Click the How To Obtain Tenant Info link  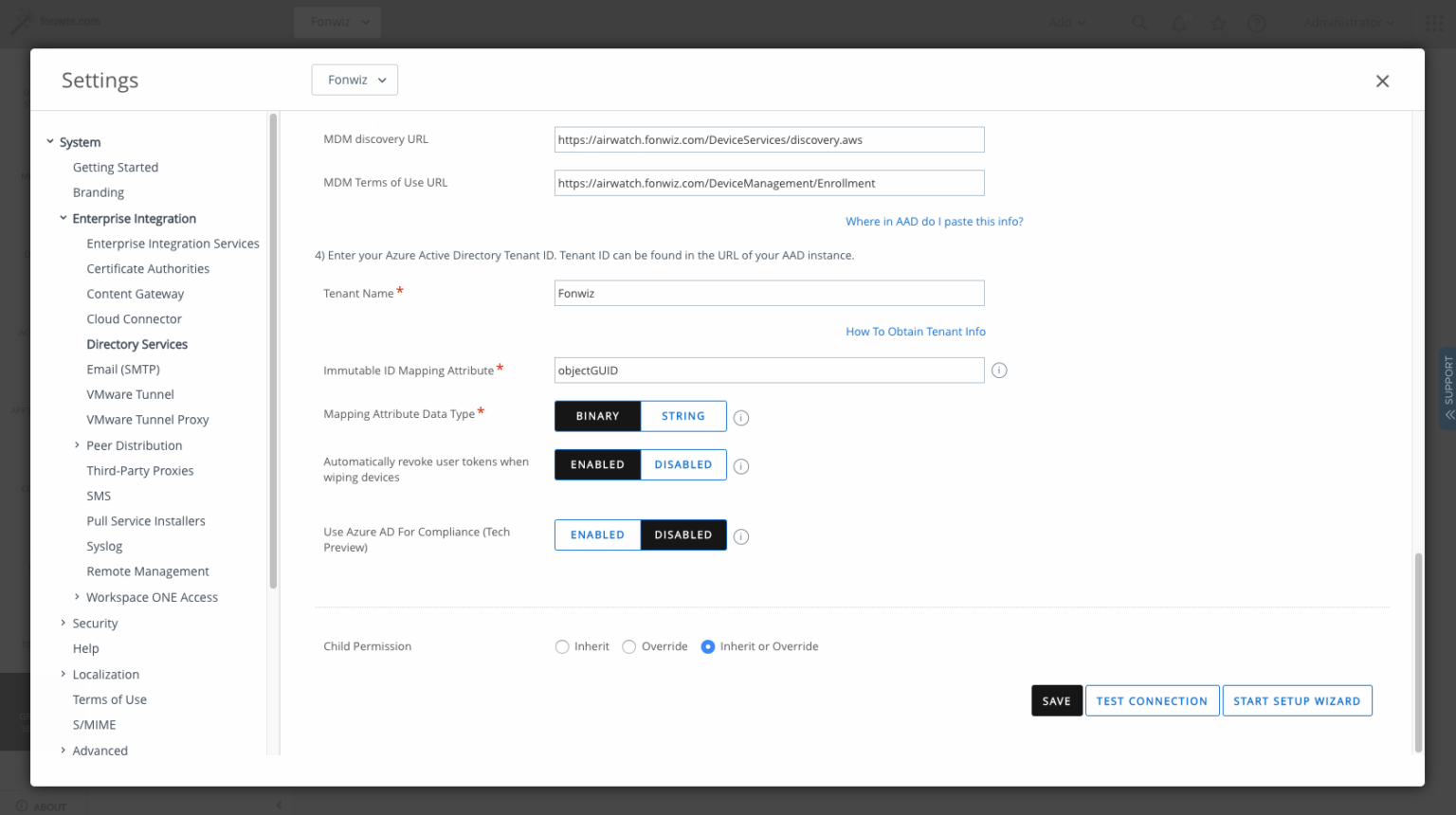[x=915, y=331]
